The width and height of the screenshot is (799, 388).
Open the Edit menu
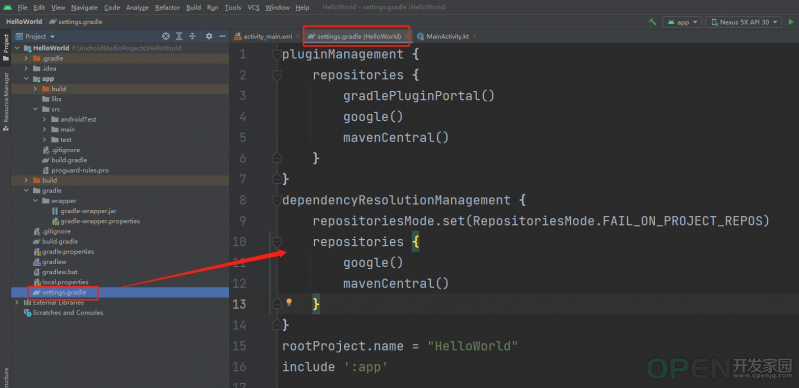click(x=39, y=8)
